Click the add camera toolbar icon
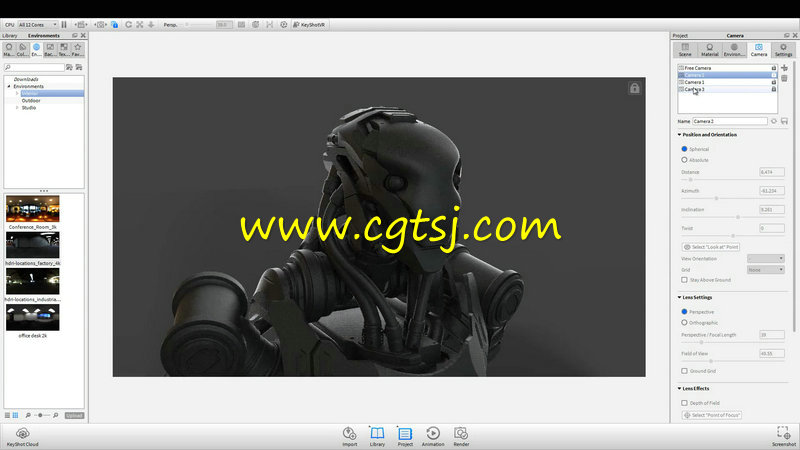The height and width of the screenshot is (450, 800). coord(100,24)
